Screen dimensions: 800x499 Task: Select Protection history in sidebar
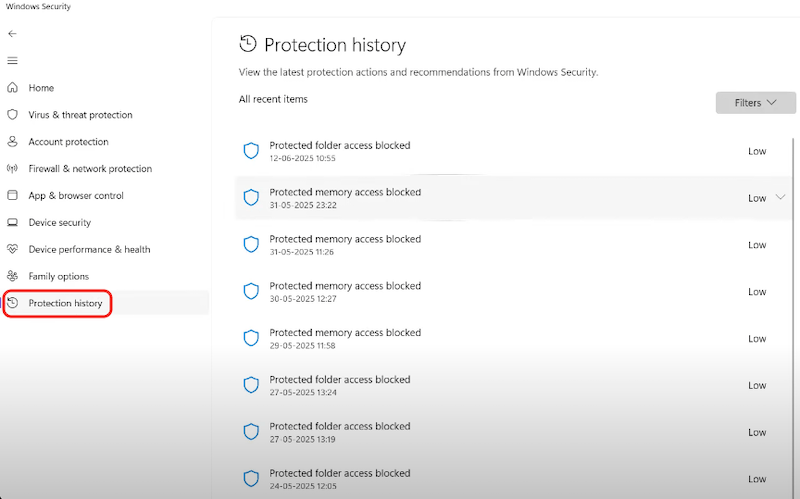[65, 303]
